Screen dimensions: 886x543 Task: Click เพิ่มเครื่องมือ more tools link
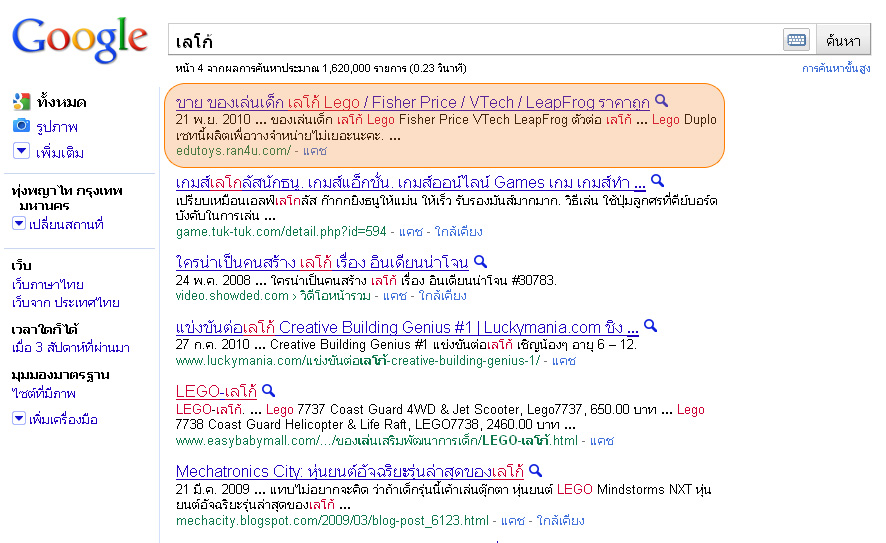coord(63,419)
